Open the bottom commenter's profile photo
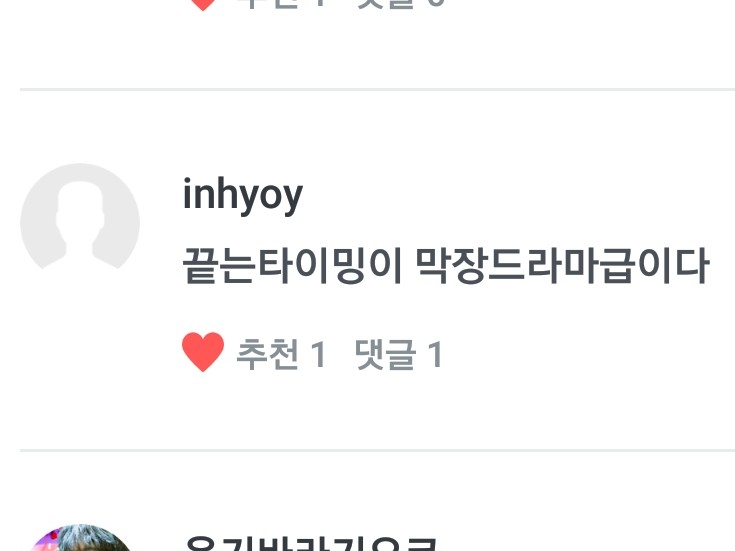 pyautogui.click(x=80, y=538)
